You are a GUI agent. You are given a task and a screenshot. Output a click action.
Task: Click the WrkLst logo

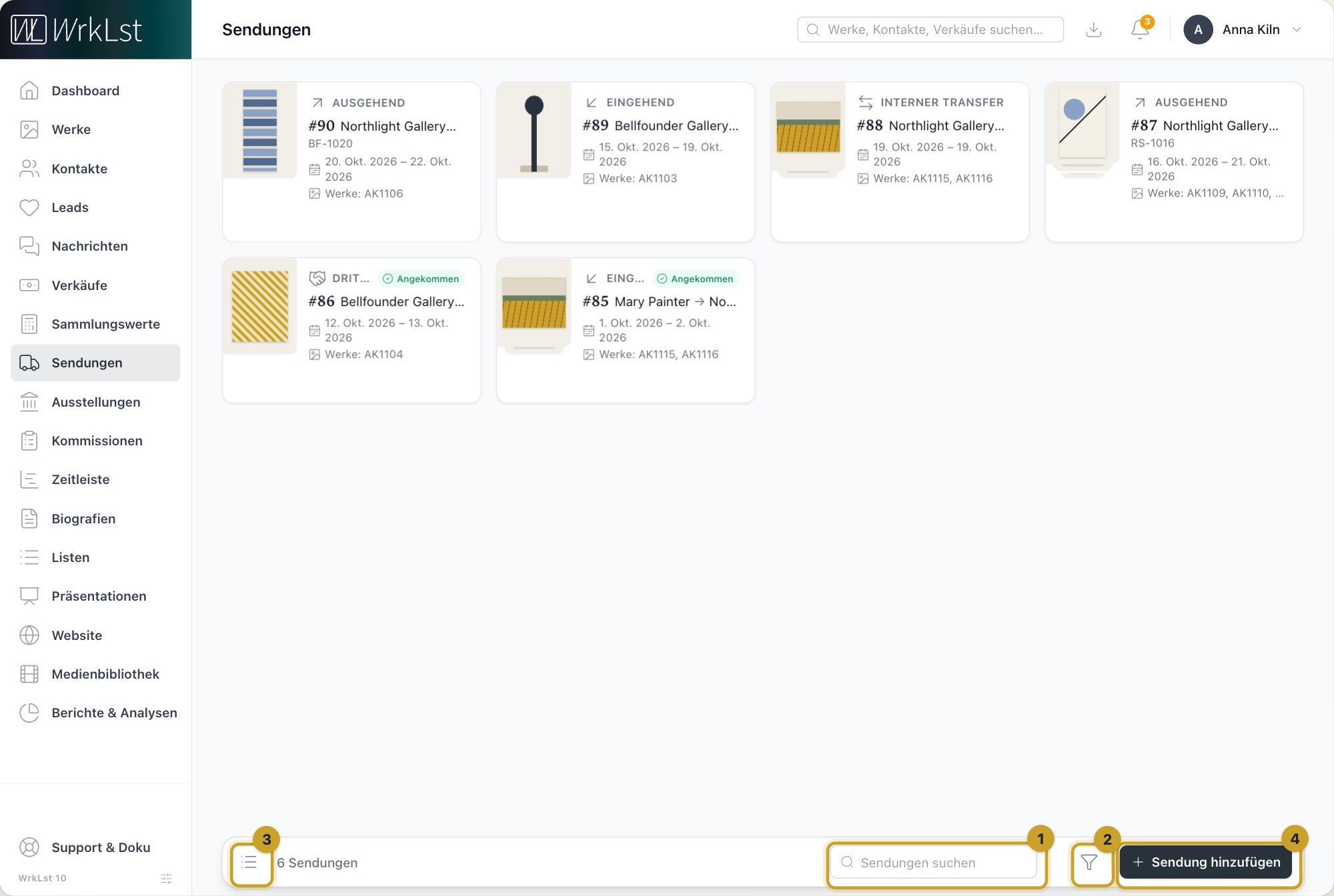point(77,30)
